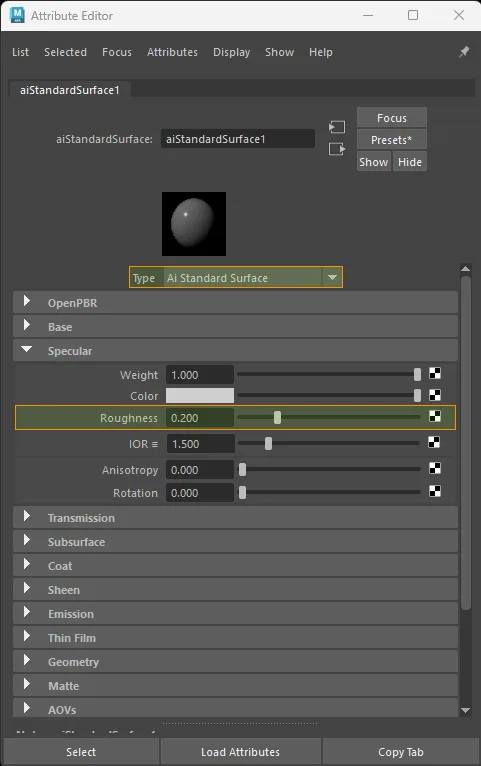This screenshot has height=766, width=481.
Task: Click the Specular Weight texture map icon
Action: point(435,374)
